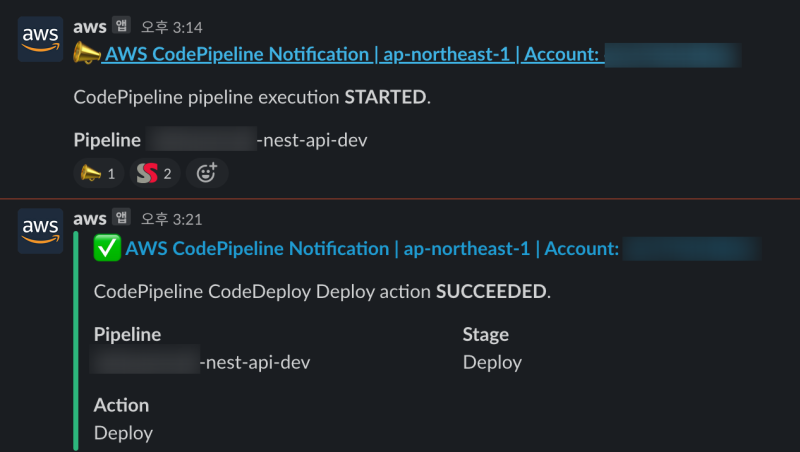
Task: Toggle the megaphone reaction with count 1
Action: 99,174
